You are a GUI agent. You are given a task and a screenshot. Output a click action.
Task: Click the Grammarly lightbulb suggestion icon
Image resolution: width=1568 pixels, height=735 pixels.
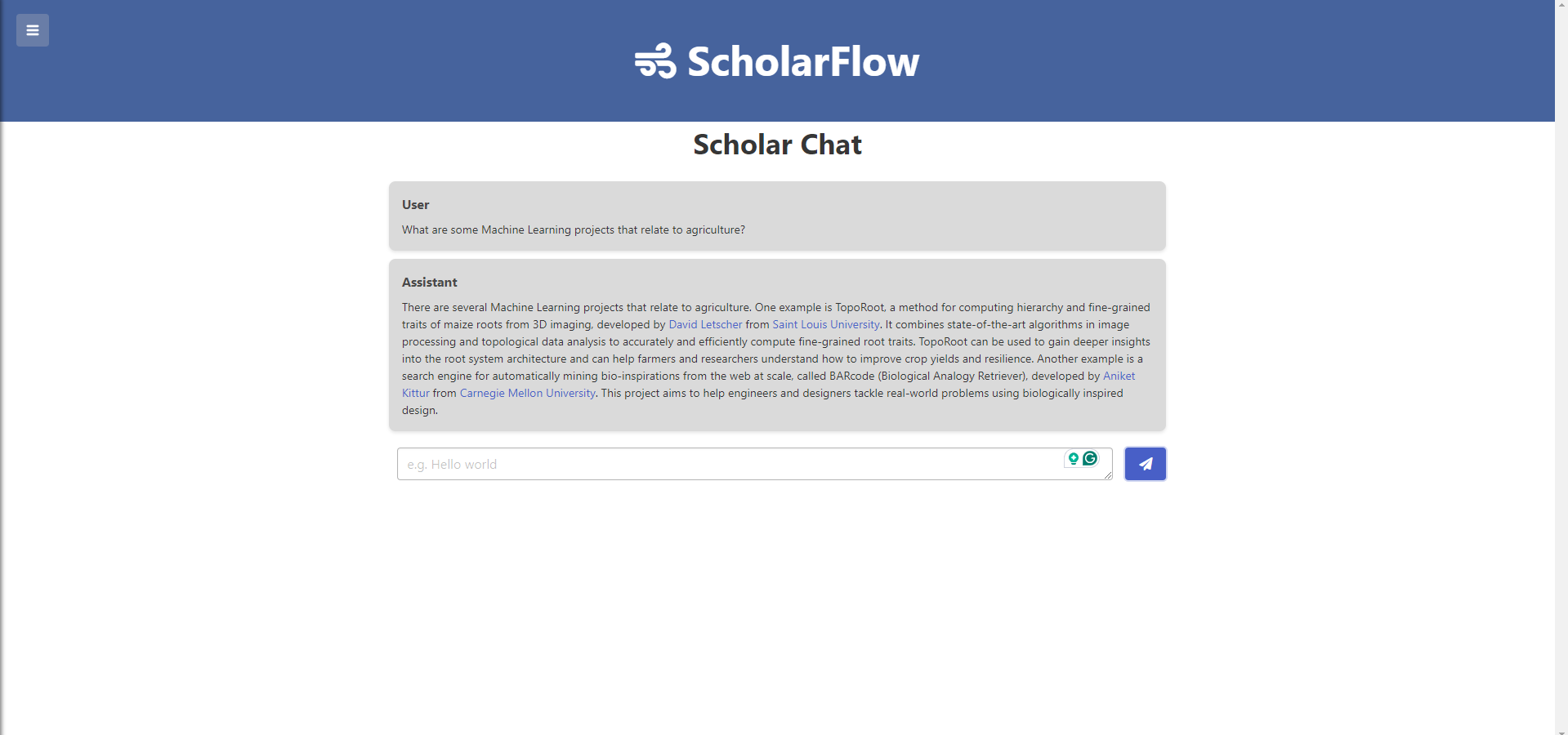click(1074, 459)
